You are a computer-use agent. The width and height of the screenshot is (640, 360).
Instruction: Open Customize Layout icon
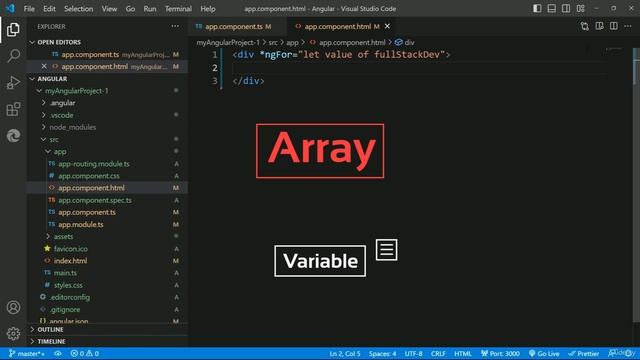(580, 8)
